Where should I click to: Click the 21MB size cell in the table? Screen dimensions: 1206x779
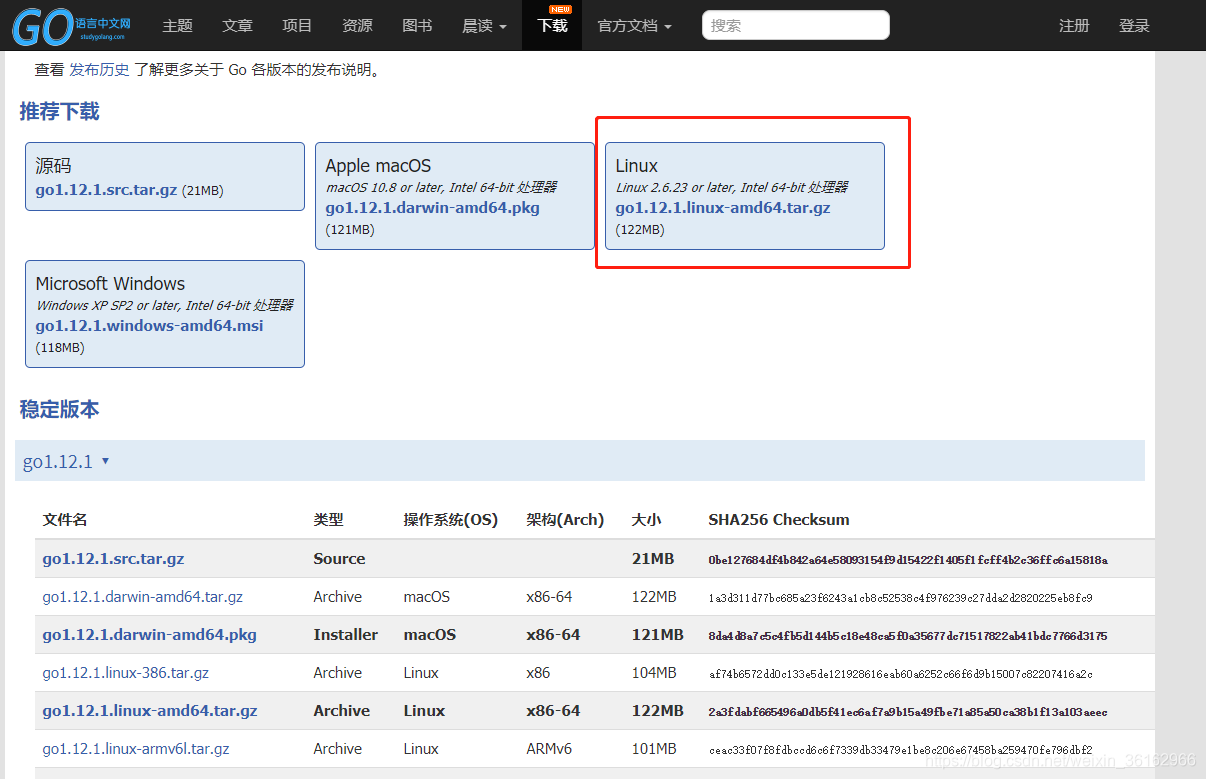point(653,559)
